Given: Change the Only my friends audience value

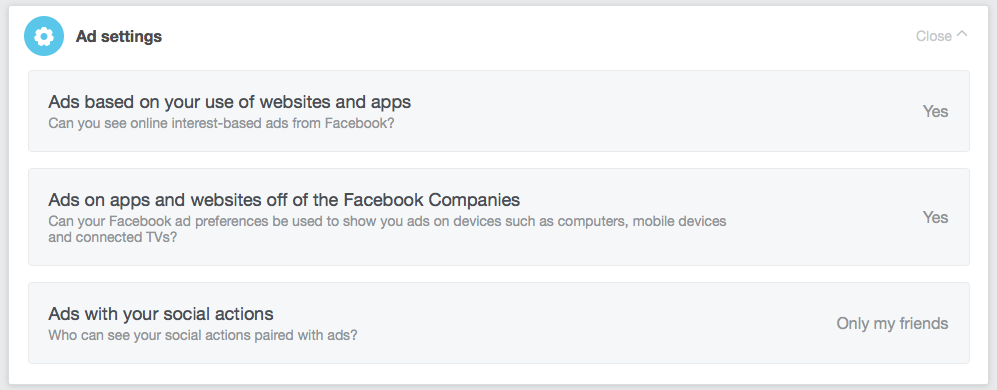Looking at the screenshot, I should [x=892, y=324].
